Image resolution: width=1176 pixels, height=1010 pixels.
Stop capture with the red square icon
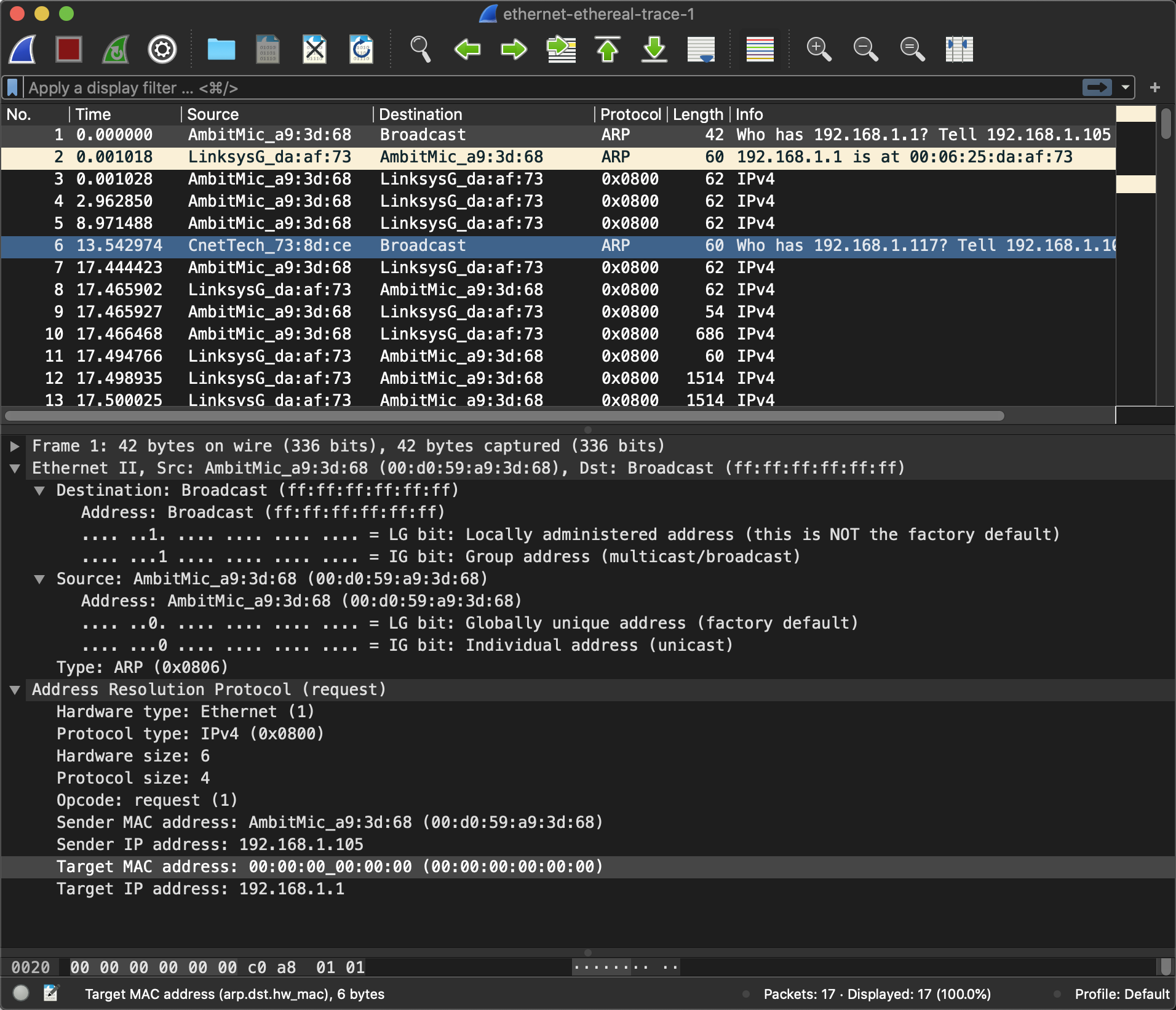(69, 49)
